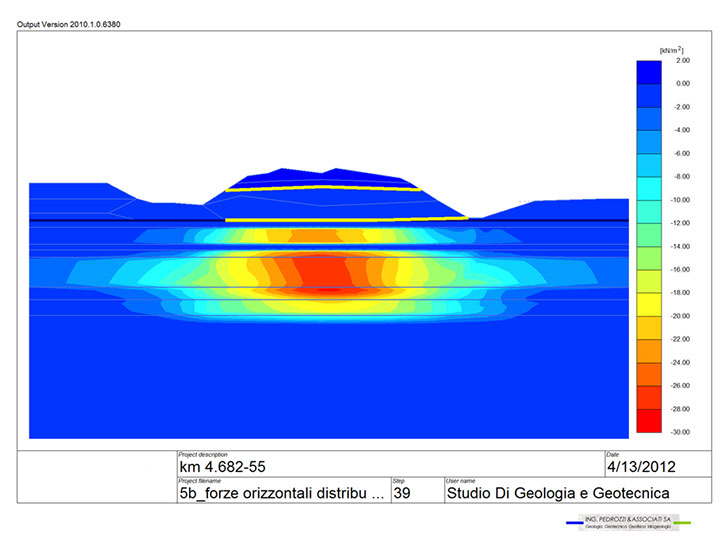Click the -8.00 legend value label
Screen dimensions: 728x546
[x=680, y=176]
